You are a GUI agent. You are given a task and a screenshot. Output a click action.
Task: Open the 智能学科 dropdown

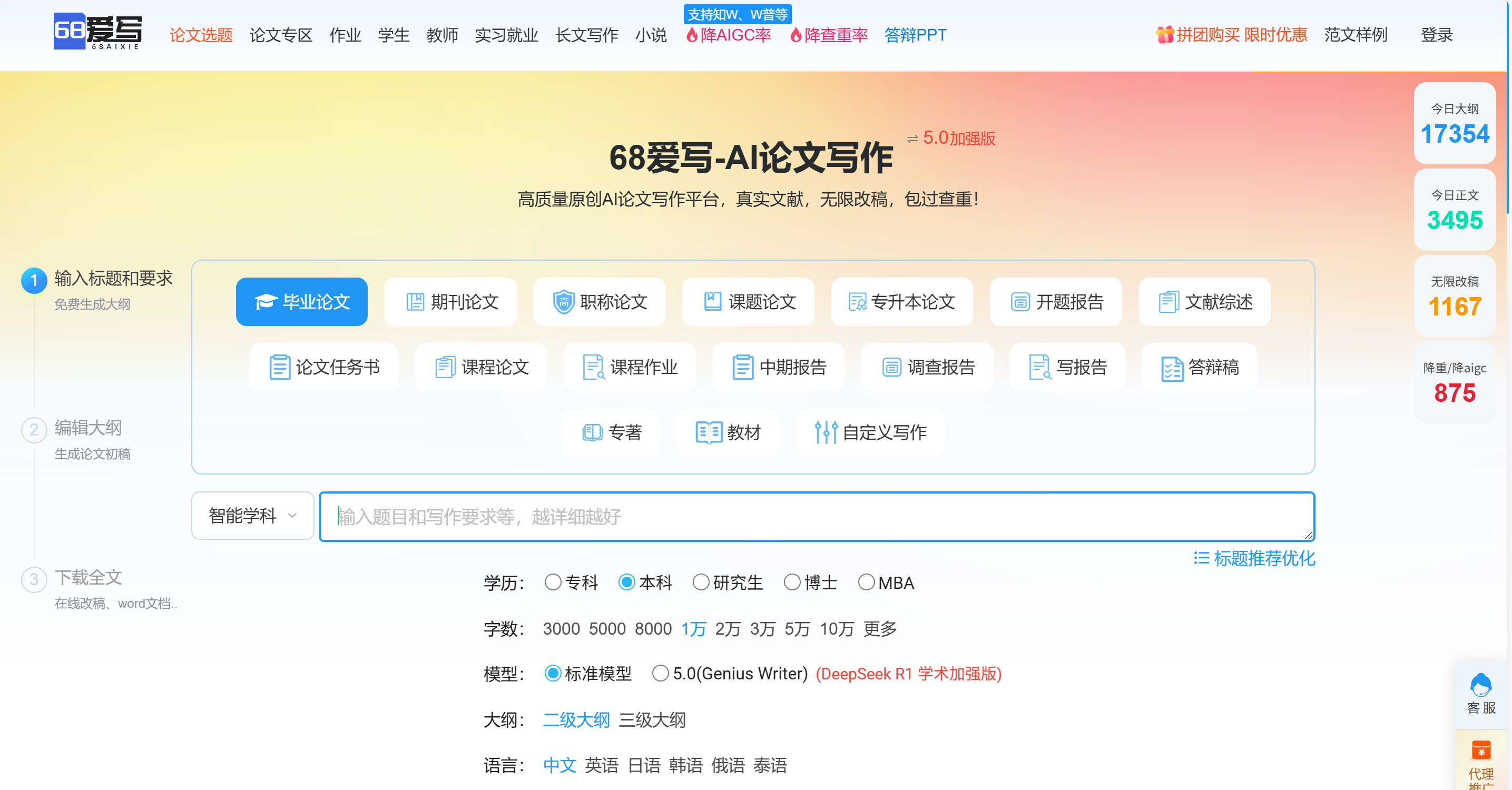pos(252,516)
